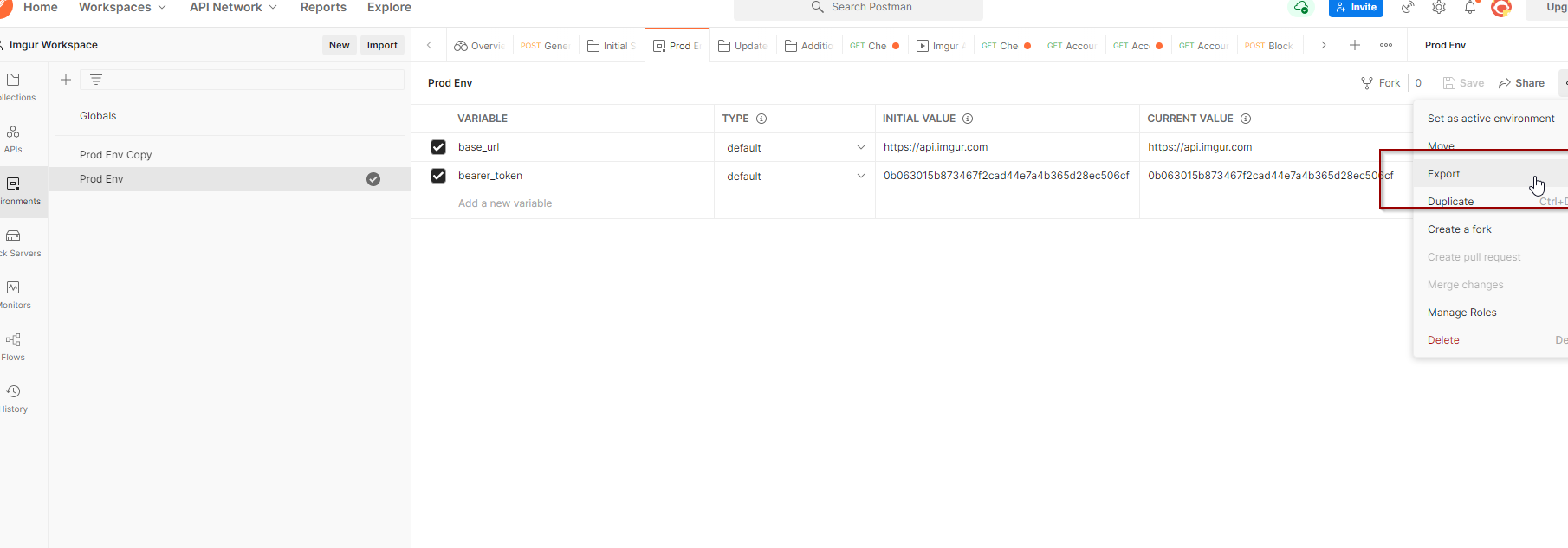Switch to the Additio folder tab
The height and width of the screenshot is (548, 1568).
809,46
